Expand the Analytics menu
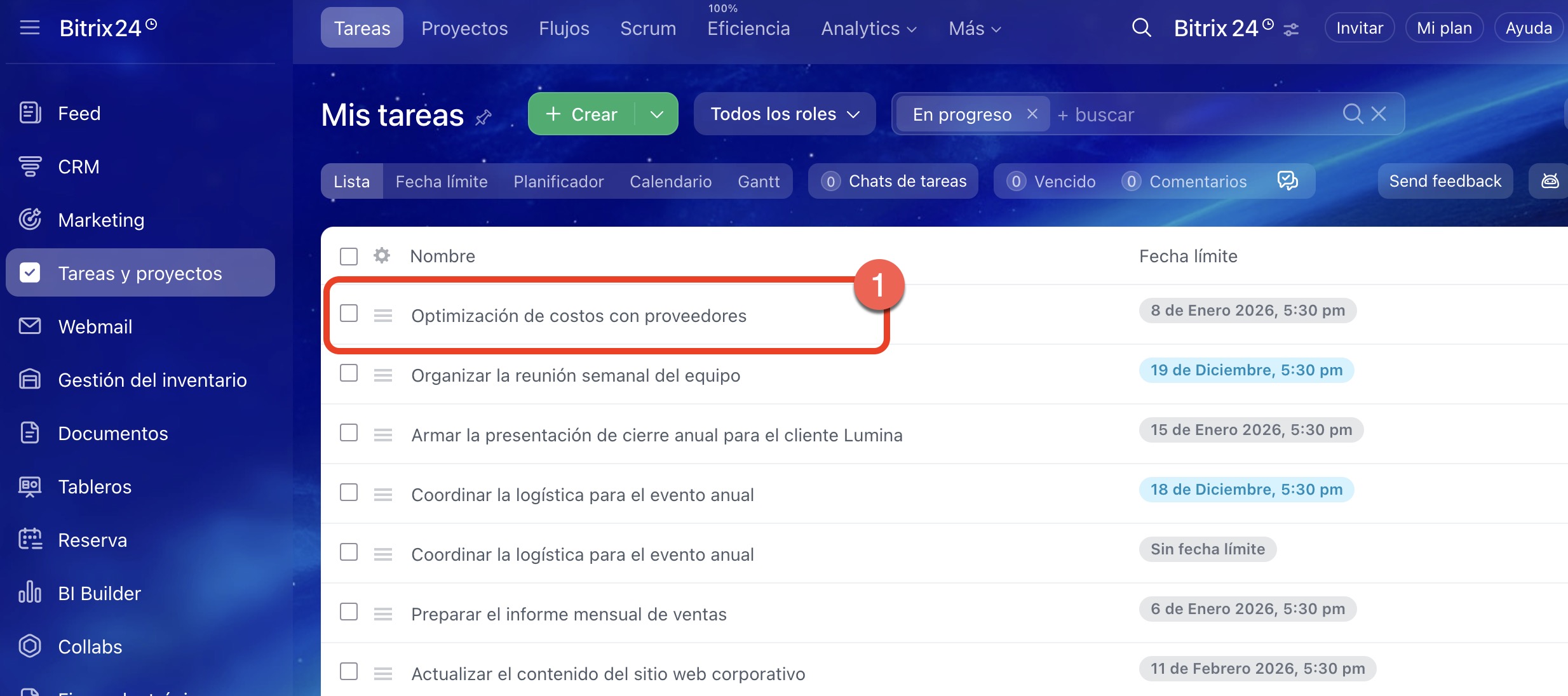Screen dimensions: 1568x696 tap(868, 29)
